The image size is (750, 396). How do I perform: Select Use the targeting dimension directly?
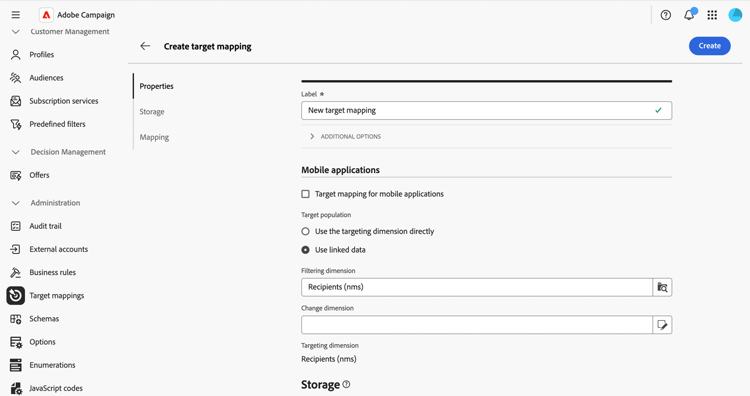[305, 231]
